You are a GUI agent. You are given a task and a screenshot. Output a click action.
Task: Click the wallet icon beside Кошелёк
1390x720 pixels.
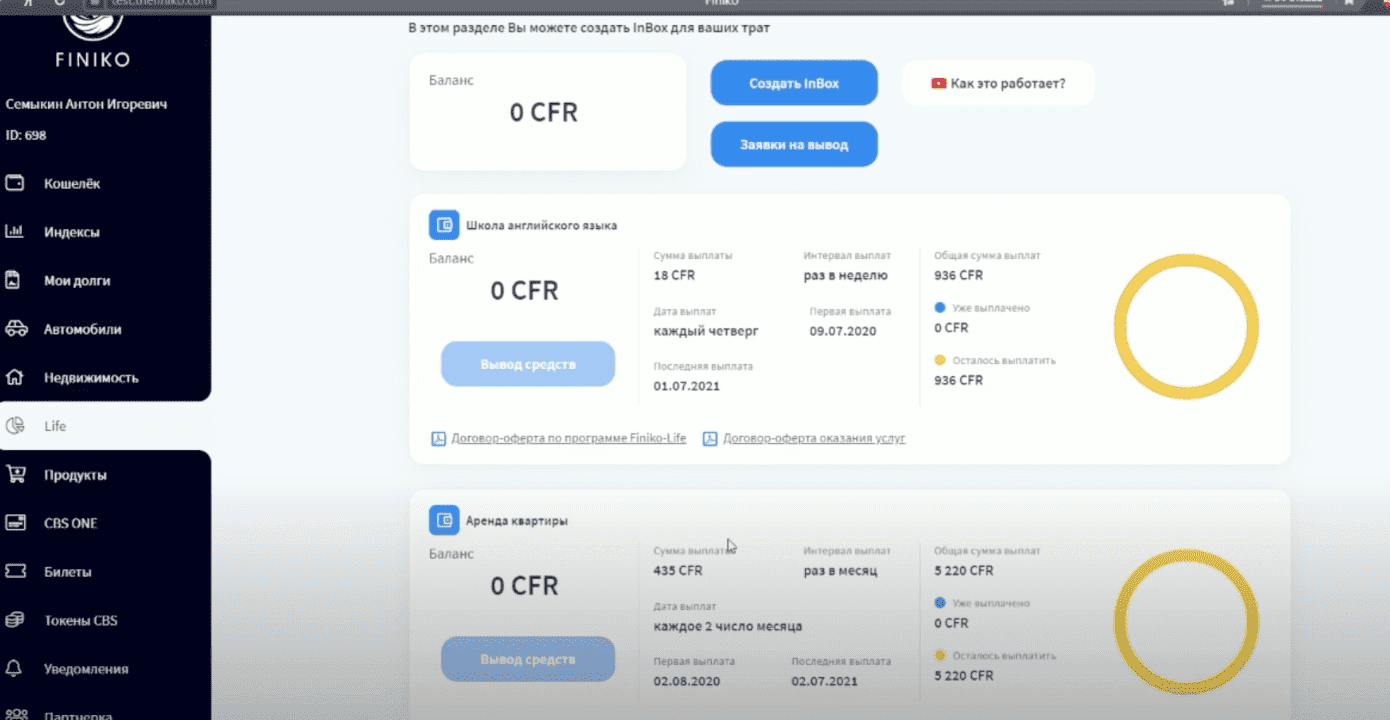15,183
